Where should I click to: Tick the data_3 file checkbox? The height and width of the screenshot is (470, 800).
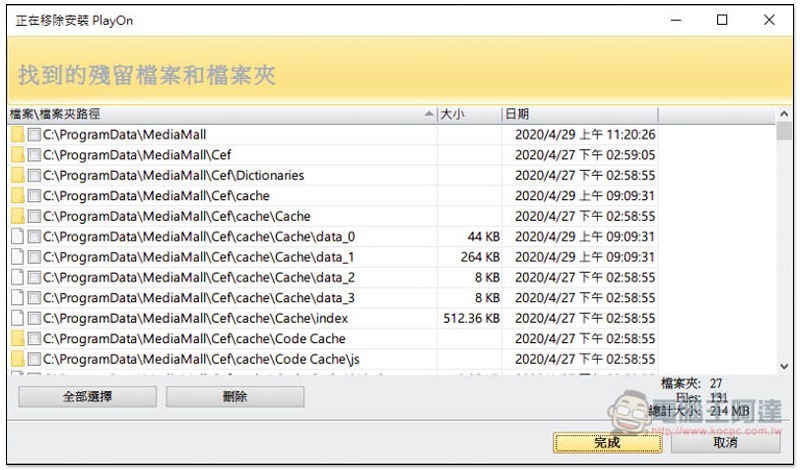coord(34,298)
